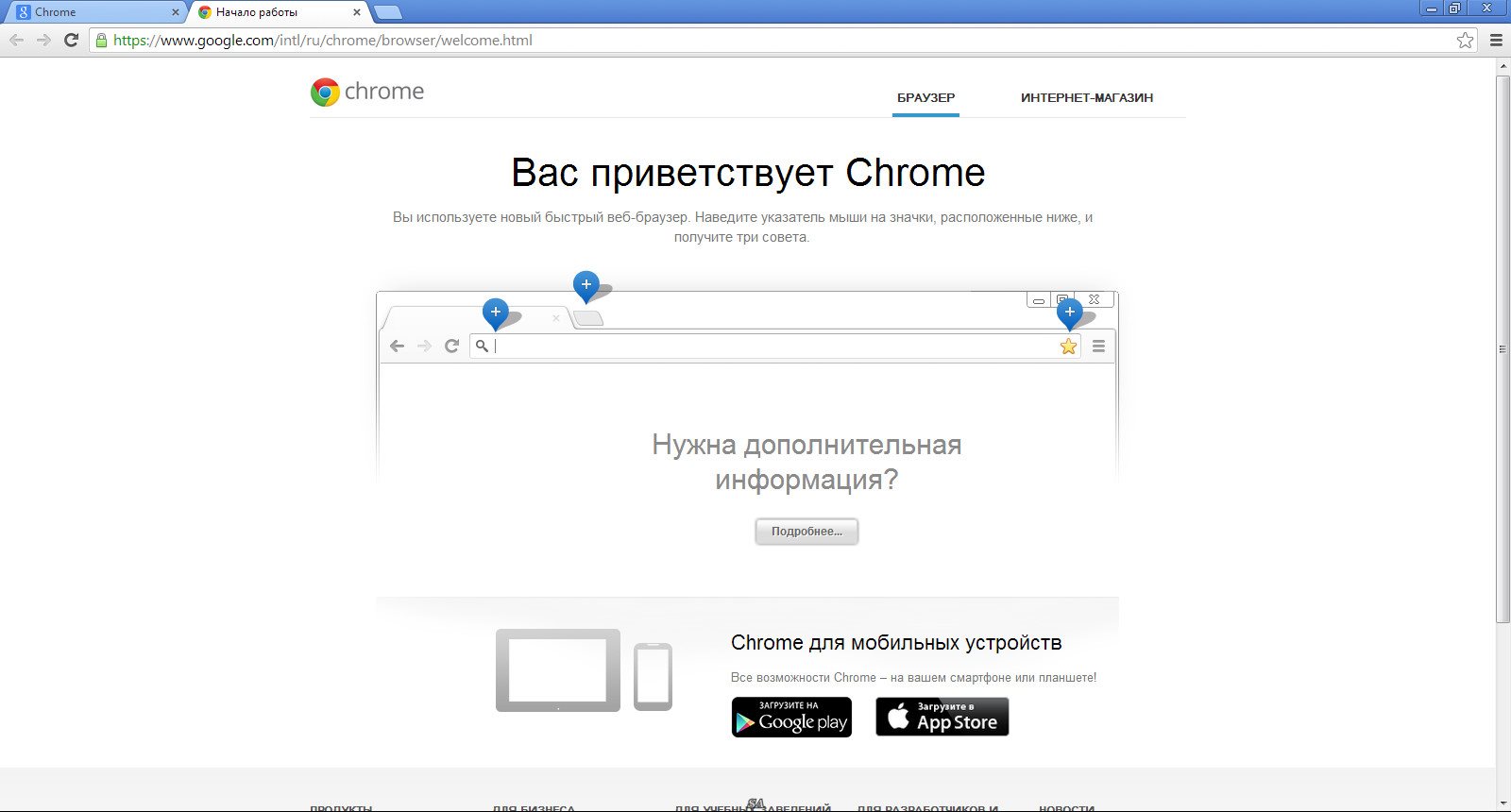Open a new tab
This screenshot has width=1511, height=812.
click(387, 12)
